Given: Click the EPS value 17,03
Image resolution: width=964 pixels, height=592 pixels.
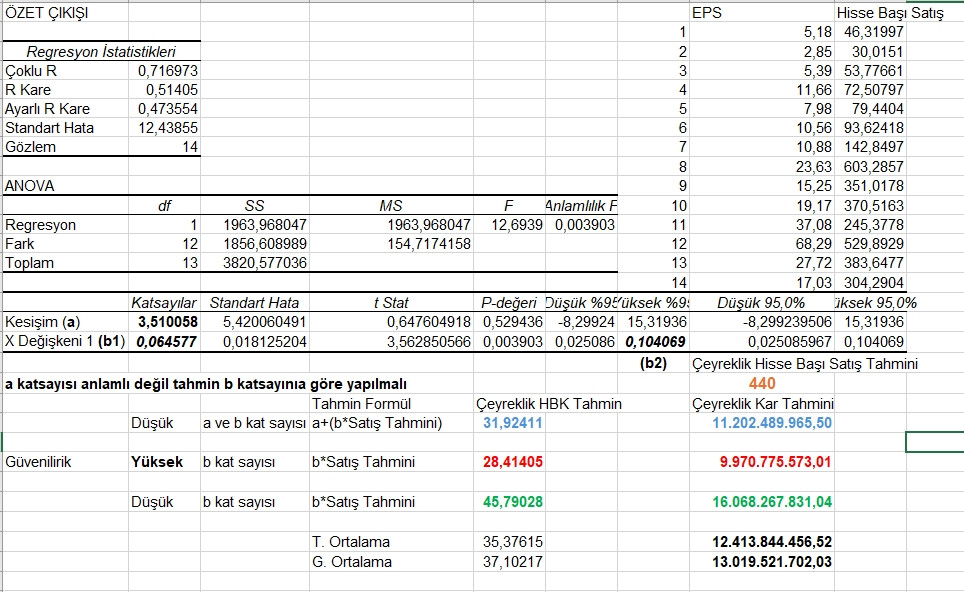Looking at the screenshot, I should (814, 283).
